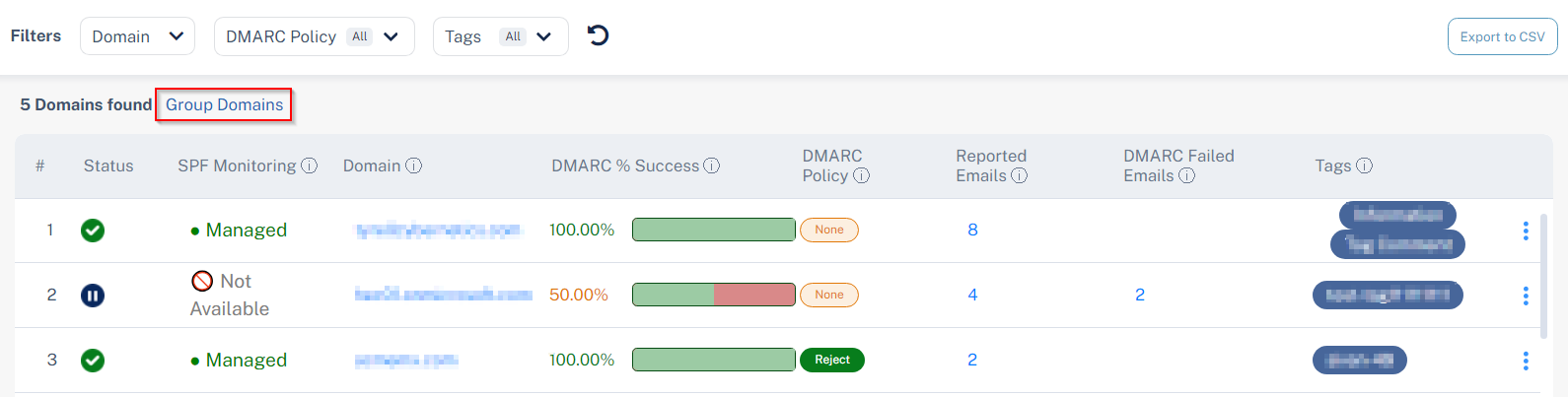Open the Domain filter dropdown
Screen dimensions: 1568x397
[x=137, y=36]
